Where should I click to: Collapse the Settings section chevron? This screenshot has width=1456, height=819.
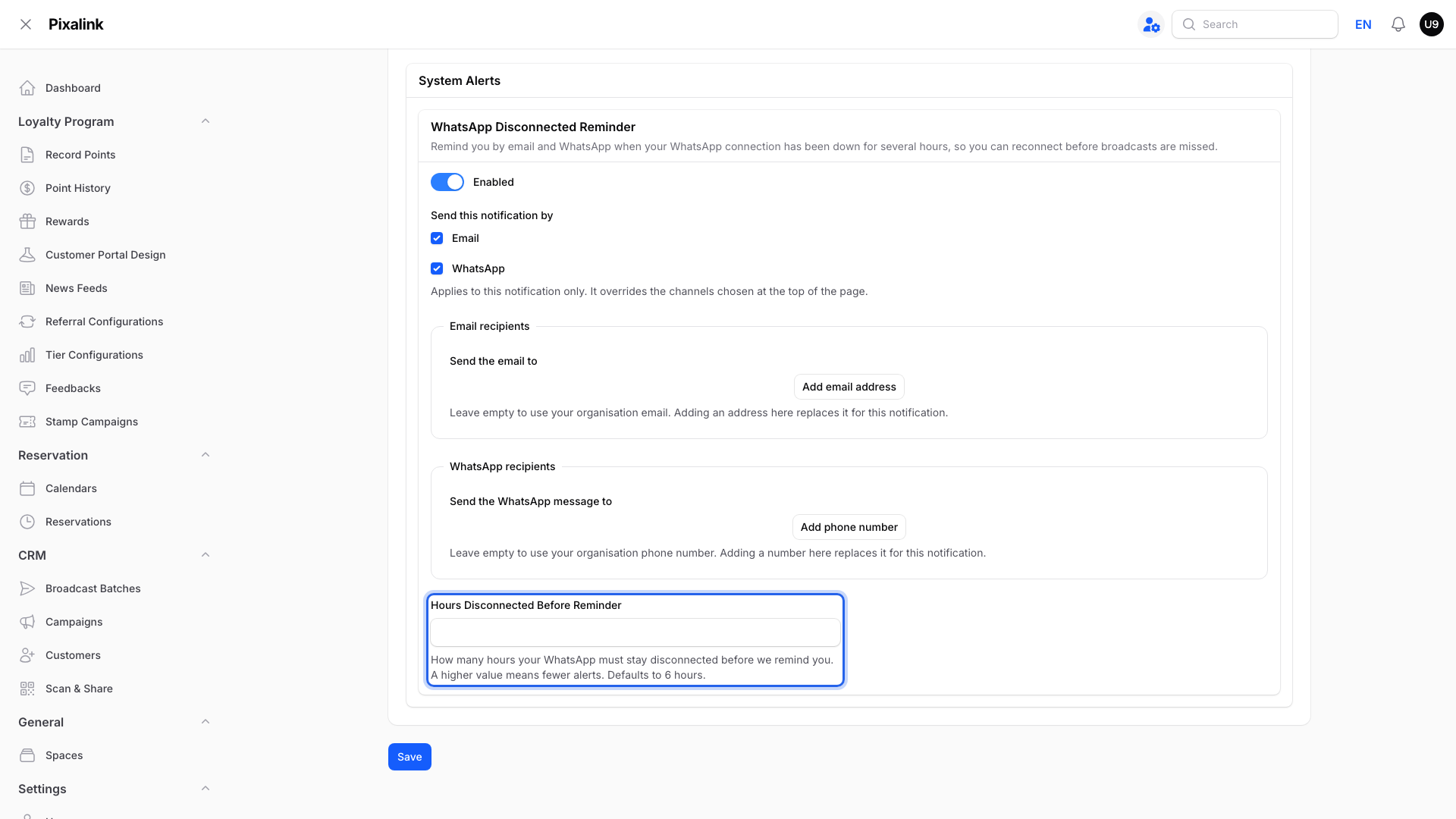pos(206,789)
